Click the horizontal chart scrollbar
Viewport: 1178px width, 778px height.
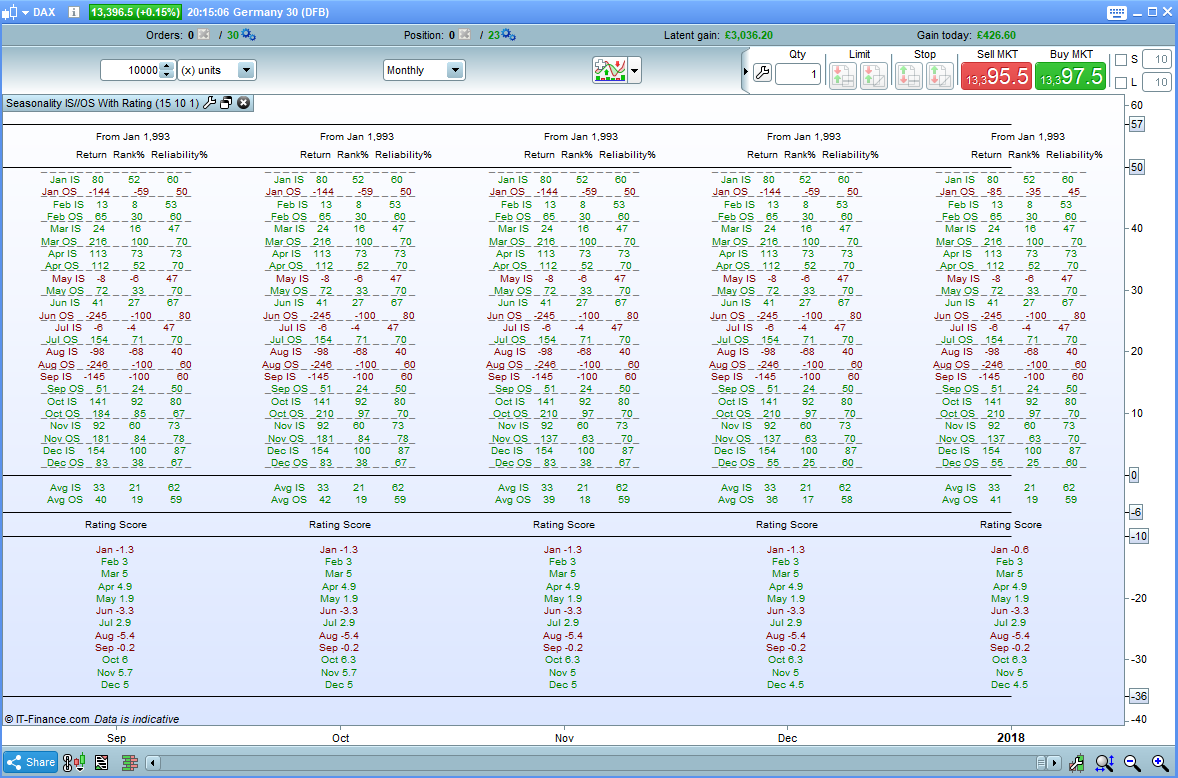click(600, 763)
